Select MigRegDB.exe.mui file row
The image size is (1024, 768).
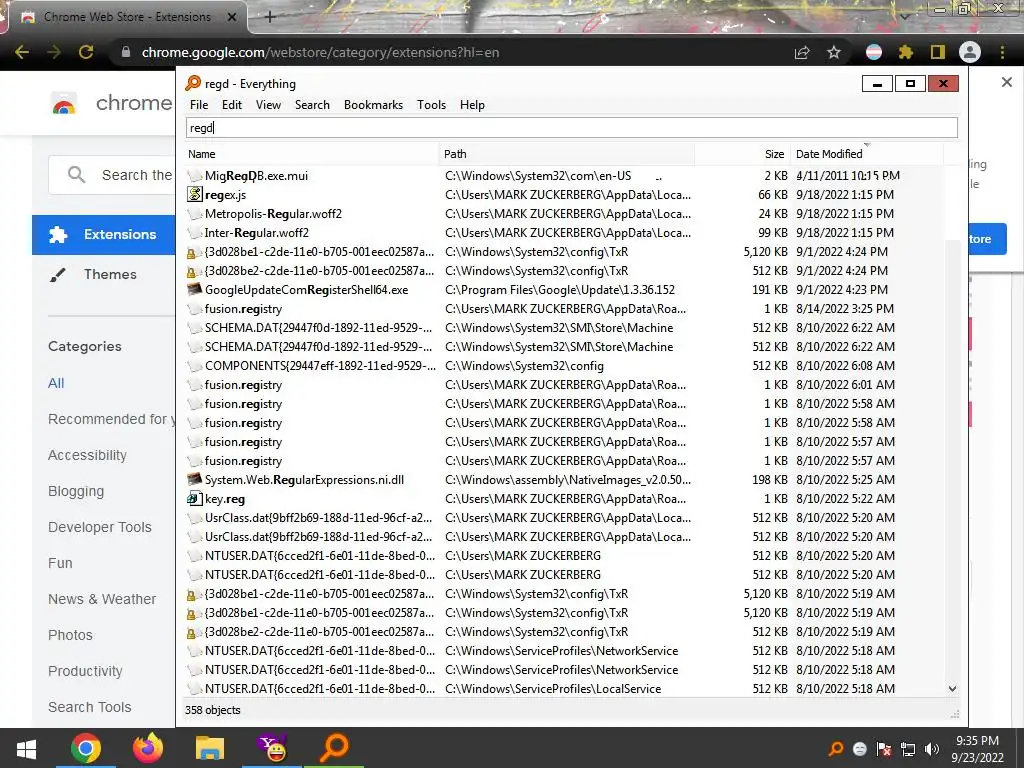(x=565, y=176)
